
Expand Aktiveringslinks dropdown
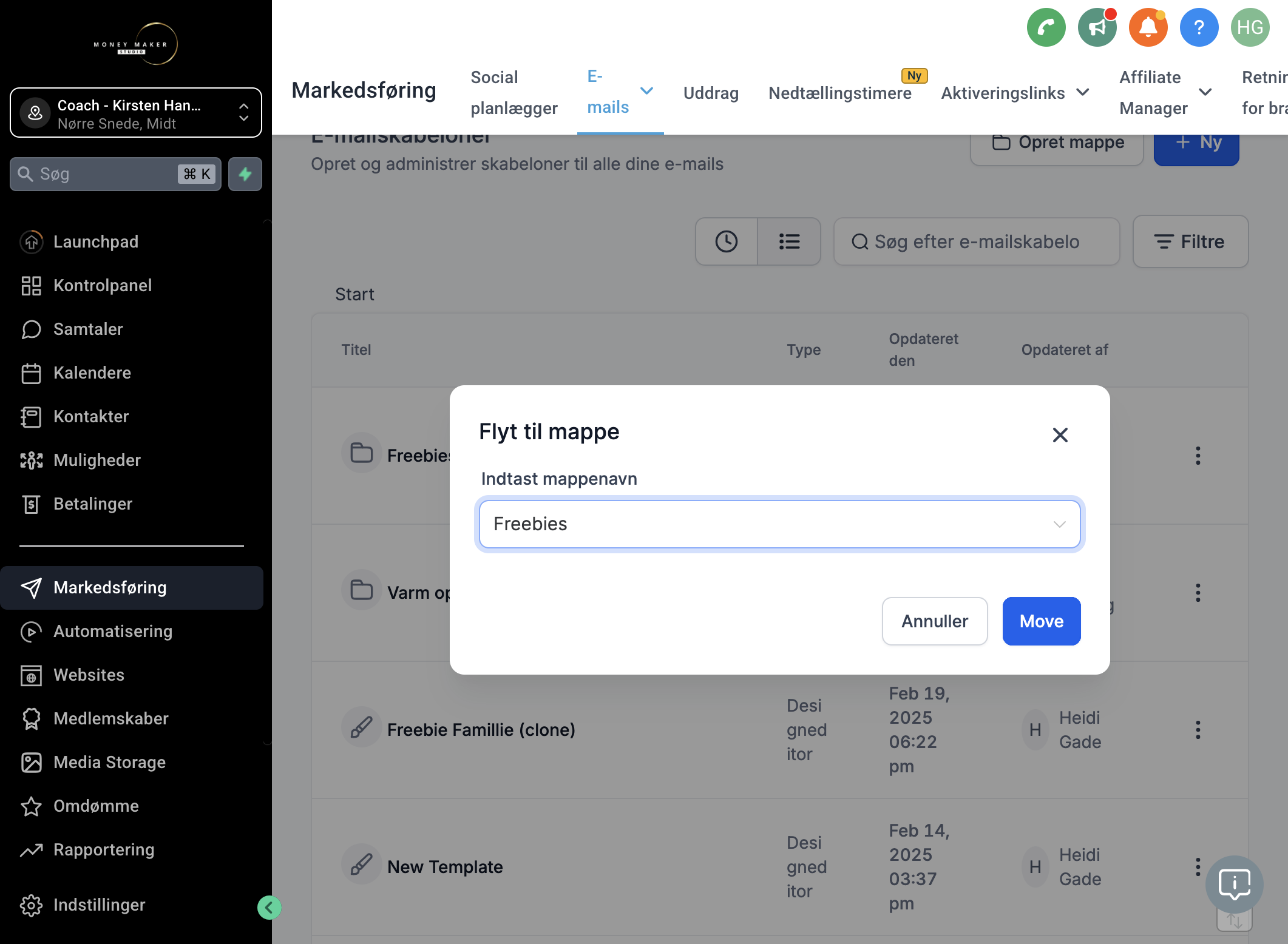pyautogui.click(x=1083, y=92)
